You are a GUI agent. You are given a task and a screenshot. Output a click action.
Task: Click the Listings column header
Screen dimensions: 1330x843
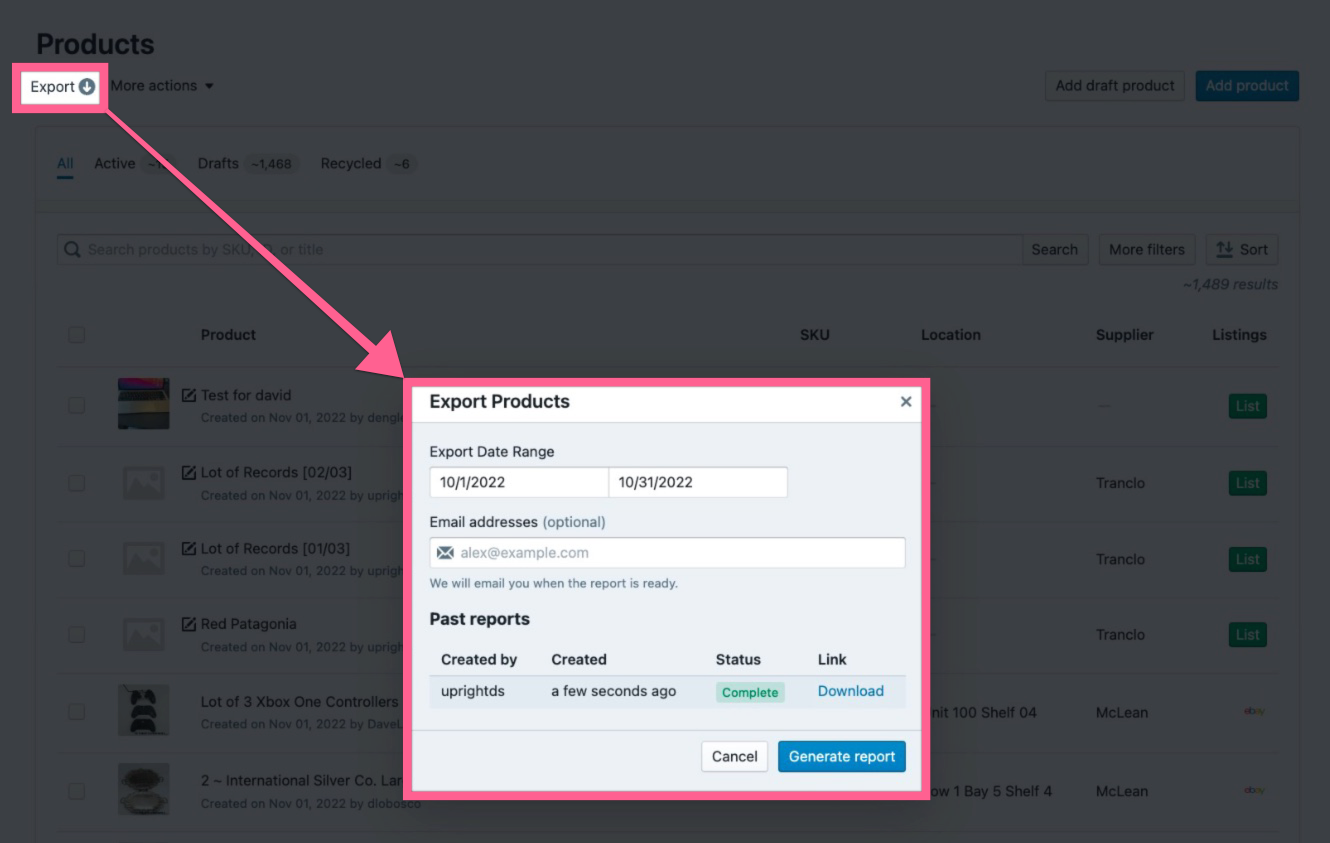coord(1240,335)
